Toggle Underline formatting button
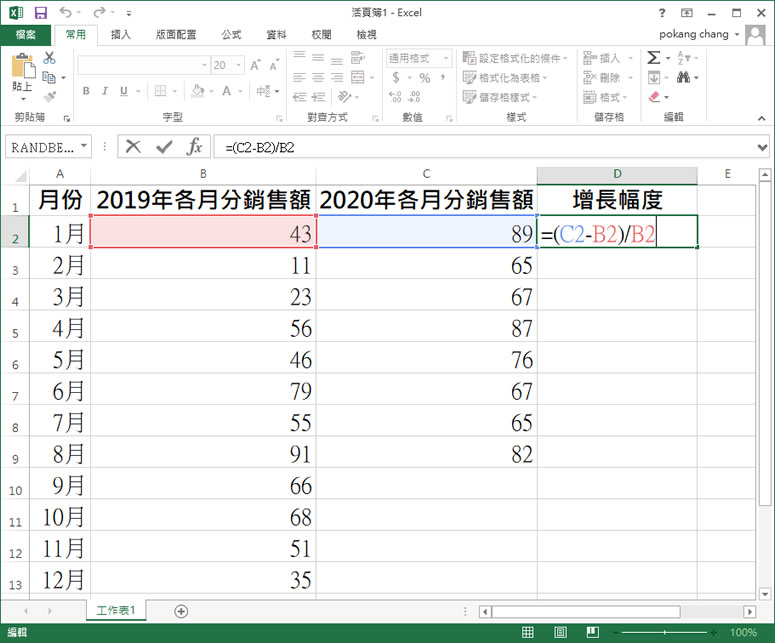Image resolution: width=775 pixels, height=643 pixels. (x=124, y=91)
